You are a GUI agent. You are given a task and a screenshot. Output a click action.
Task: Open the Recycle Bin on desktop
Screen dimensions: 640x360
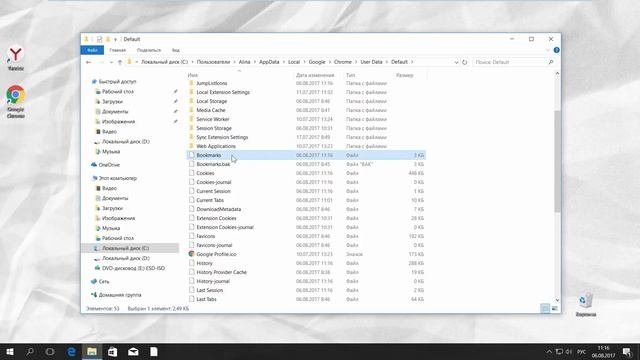586,304
